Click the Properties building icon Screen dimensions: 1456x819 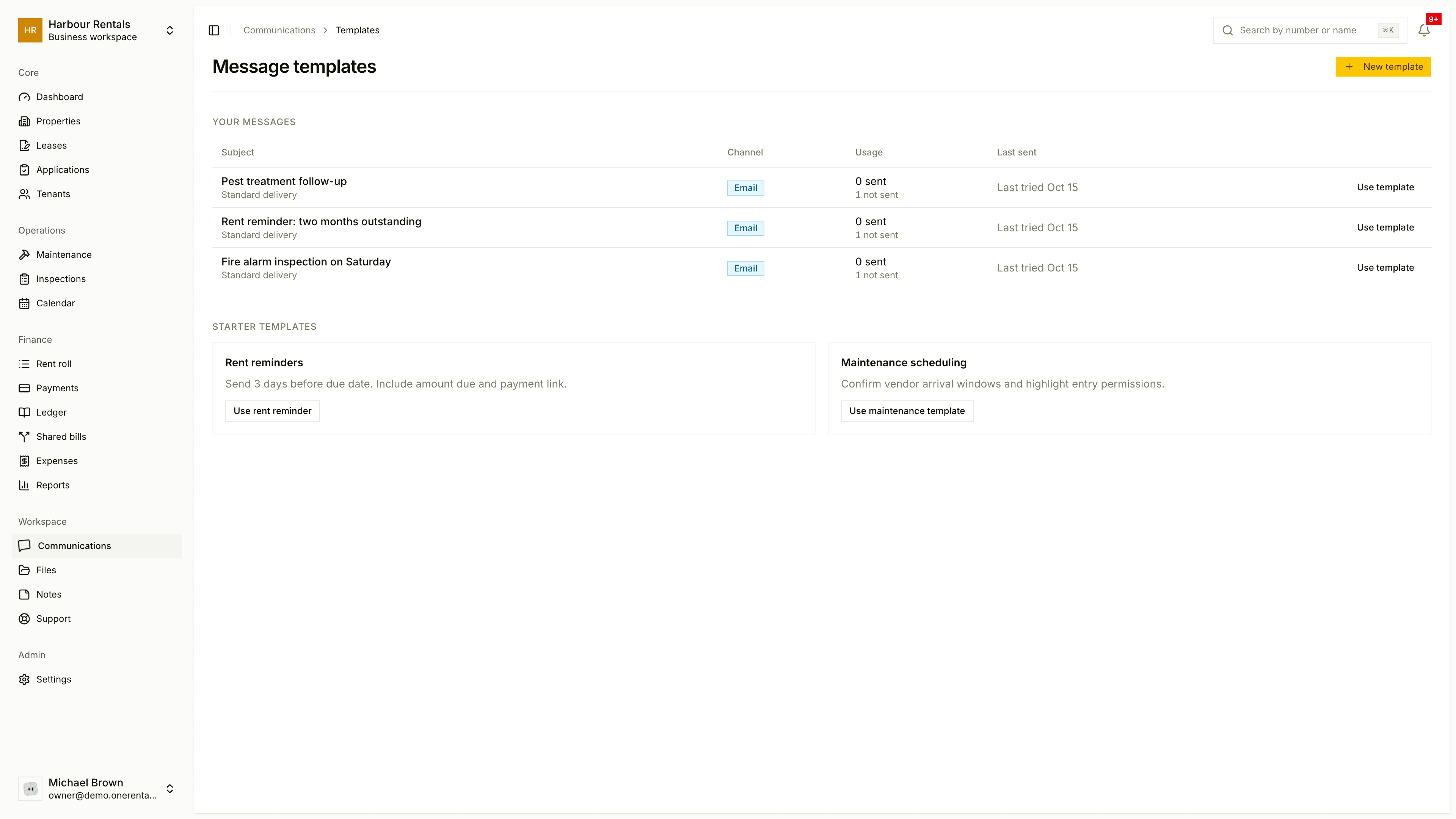click(24, 121)
